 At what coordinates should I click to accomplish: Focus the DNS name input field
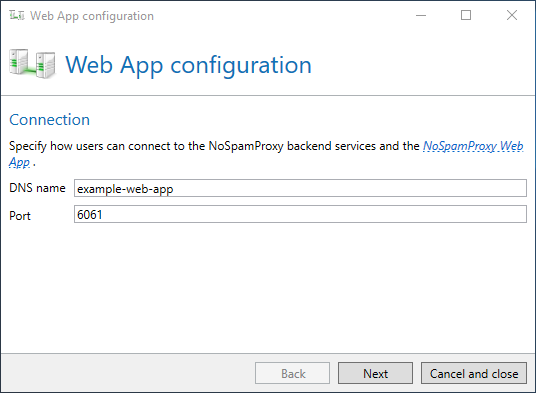(x=300, y=188)
